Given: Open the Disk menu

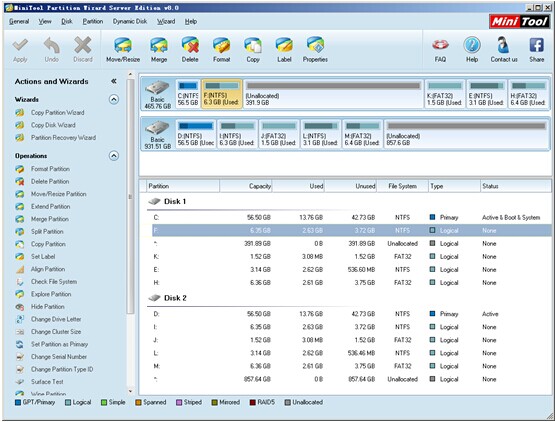Looking at the screenshot, I should (67, 22).
